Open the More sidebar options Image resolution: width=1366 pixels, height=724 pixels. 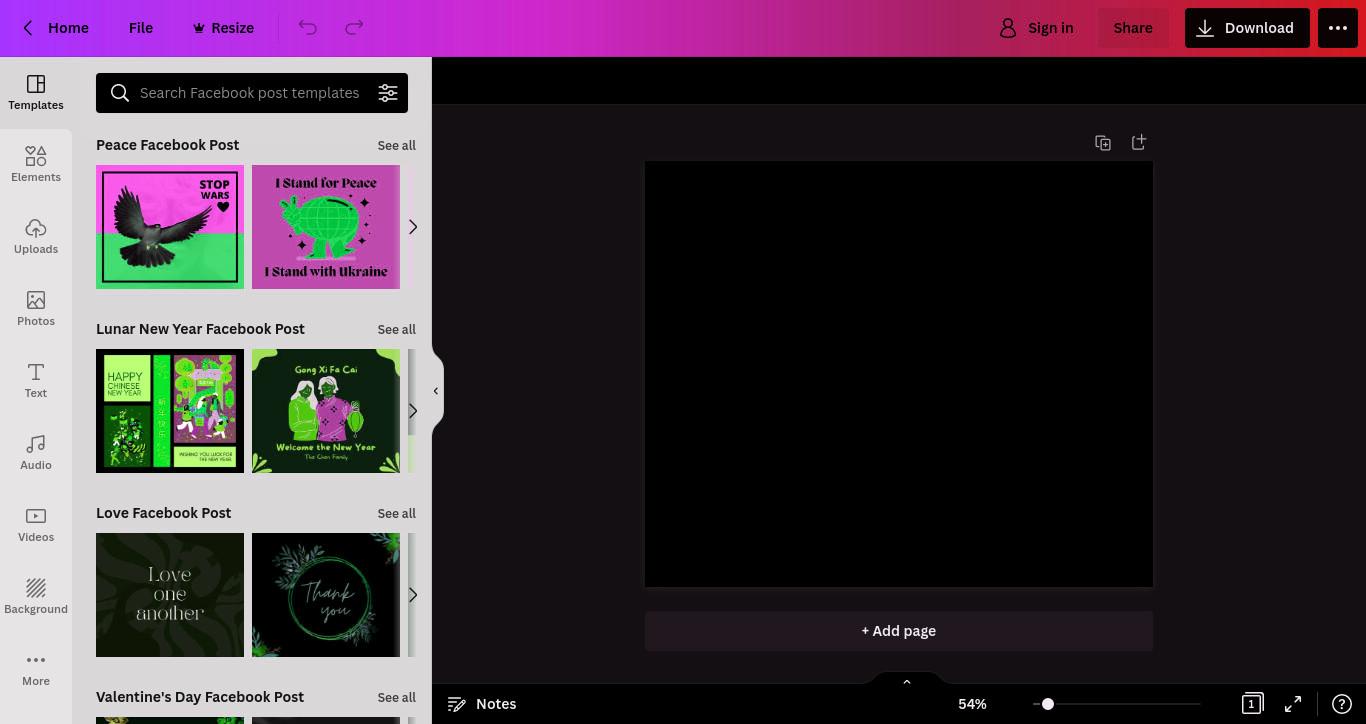pyautogui.click(x=36, y=669)
